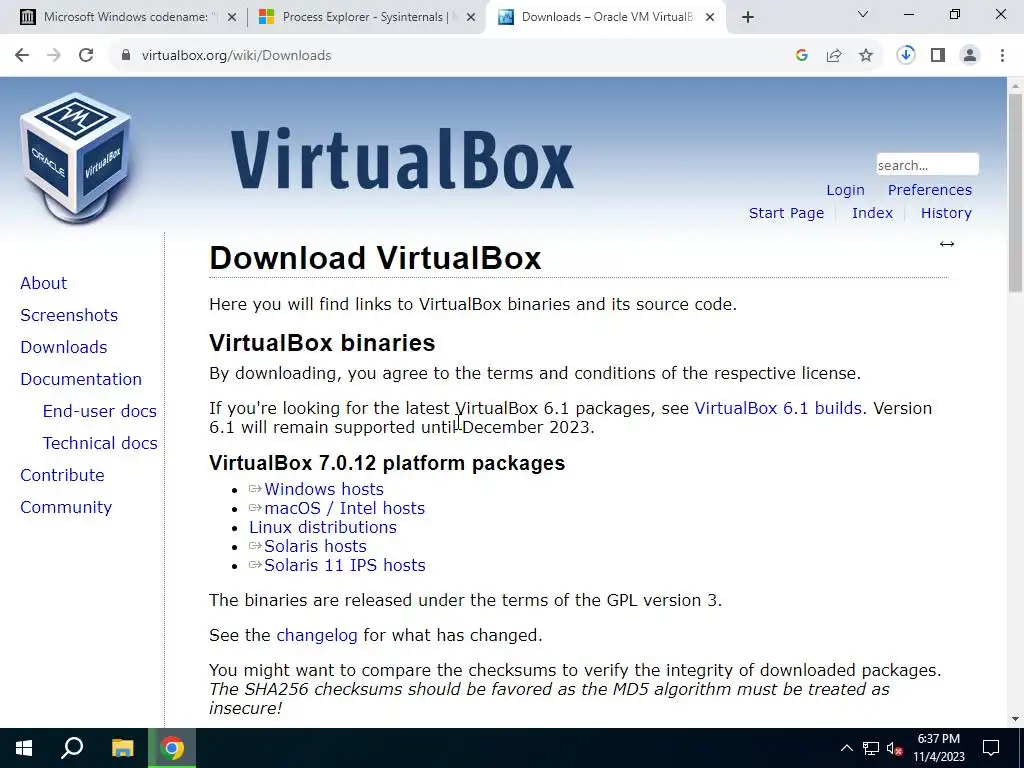Reload the VirtualBox downloads page
The height and width of the screenshot is (768, 1024).
86,56
